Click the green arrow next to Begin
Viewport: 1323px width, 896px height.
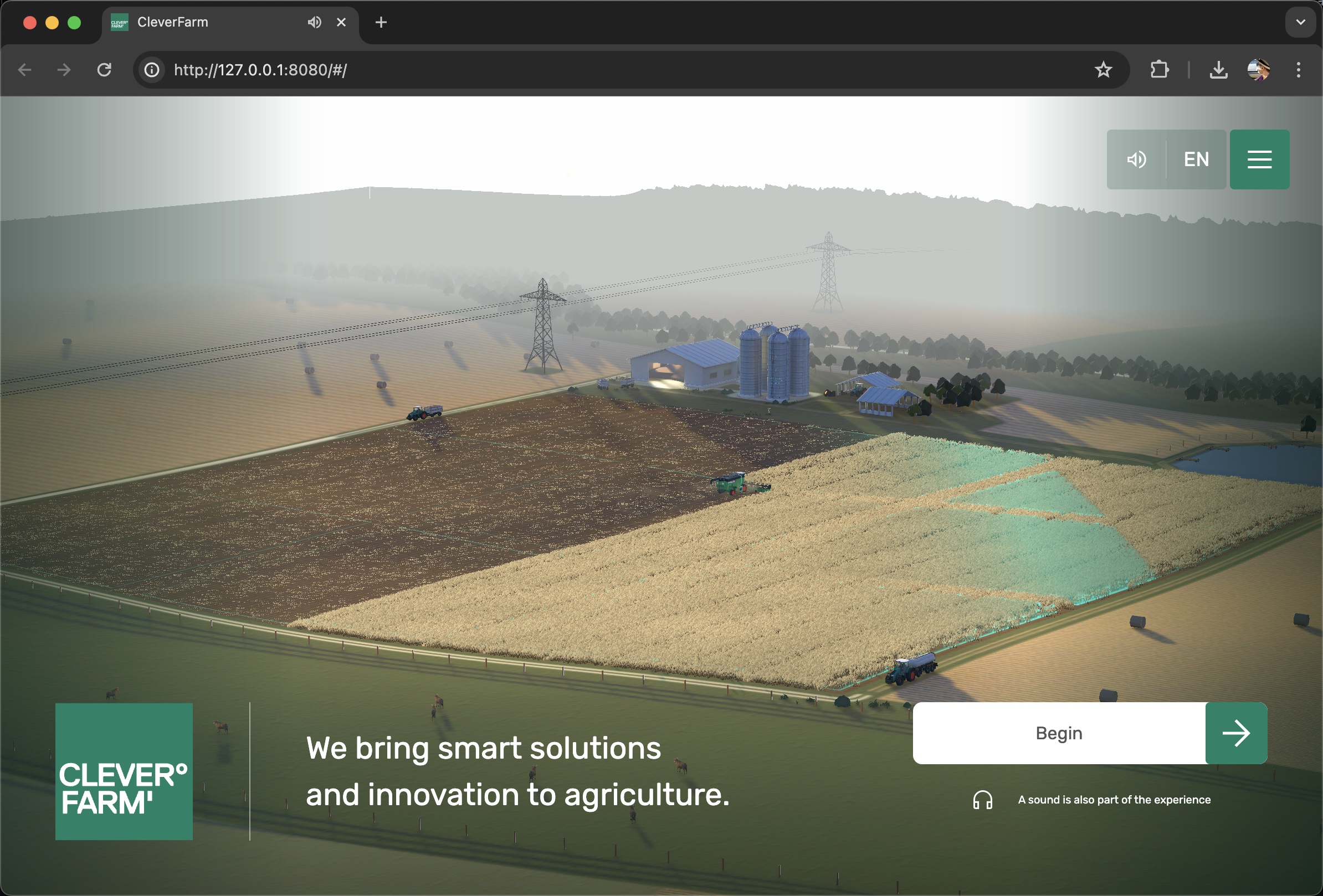pos(1236,733)
